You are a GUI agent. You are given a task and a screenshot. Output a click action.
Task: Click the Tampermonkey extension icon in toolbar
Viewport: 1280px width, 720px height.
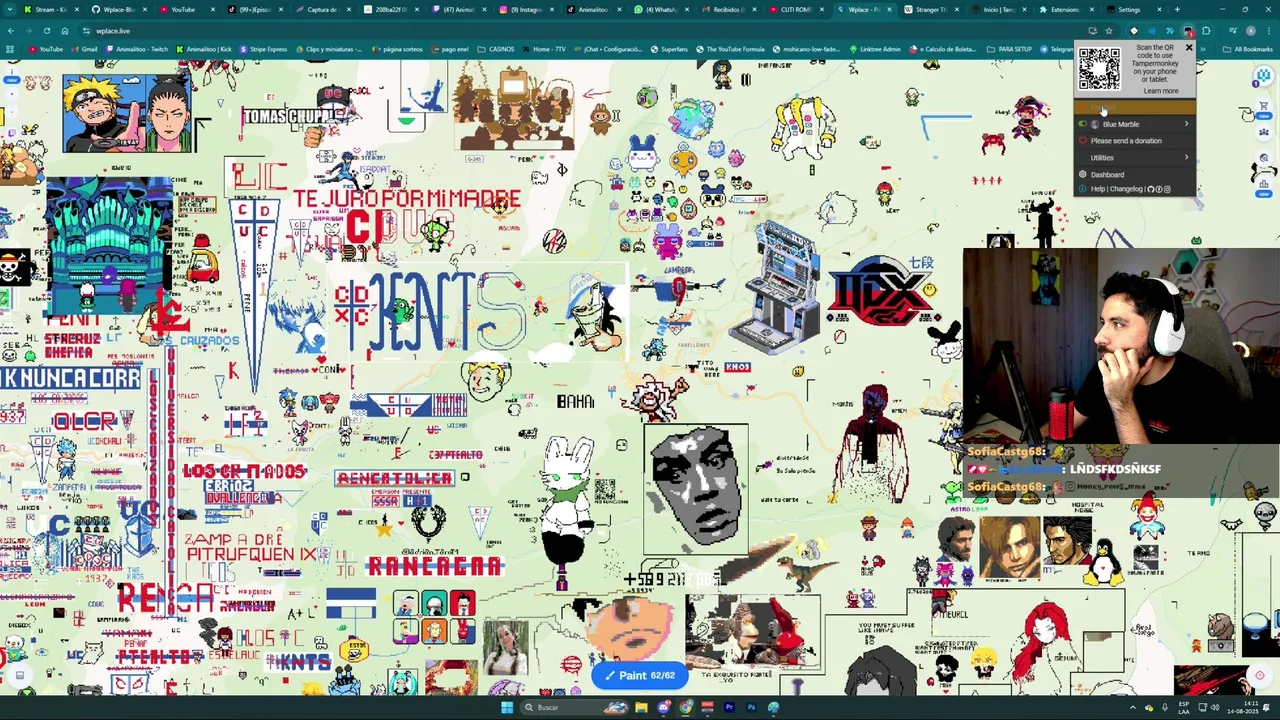(1187, 31)
